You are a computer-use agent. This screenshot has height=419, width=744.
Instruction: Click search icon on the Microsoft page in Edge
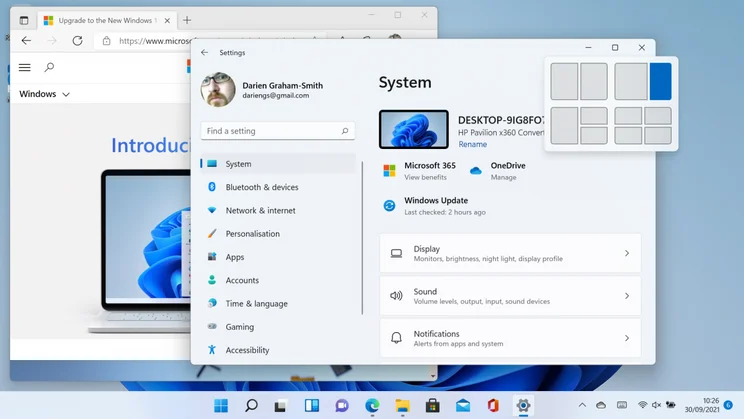click(49, 67)
